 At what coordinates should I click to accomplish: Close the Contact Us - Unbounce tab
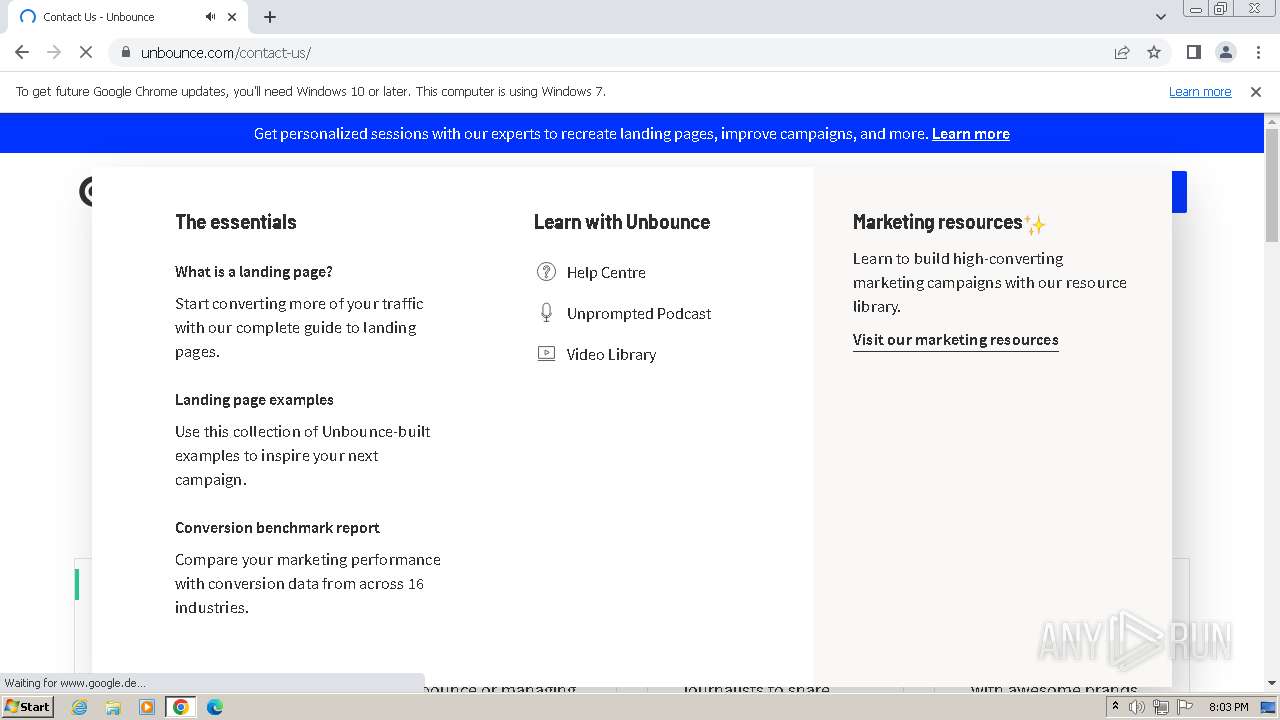coord(233,17)
